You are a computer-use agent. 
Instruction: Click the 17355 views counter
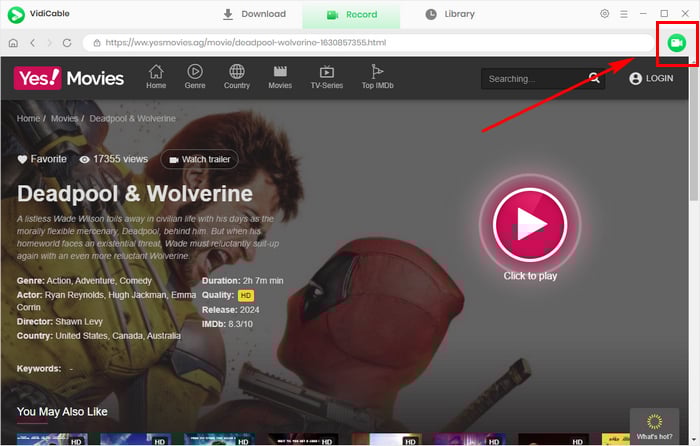[x=114, y=159]
